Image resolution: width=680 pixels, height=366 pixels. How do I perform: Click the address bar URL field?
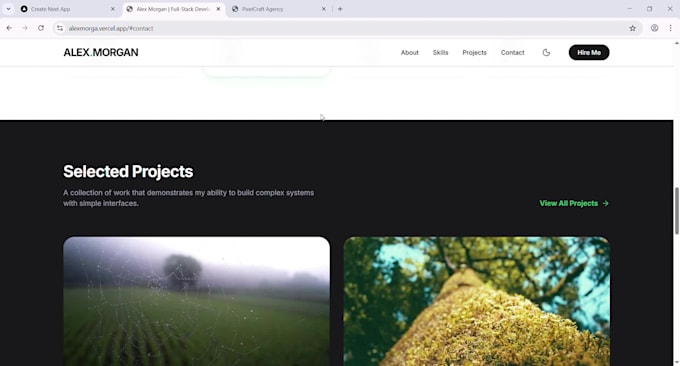tap(347, 28)
